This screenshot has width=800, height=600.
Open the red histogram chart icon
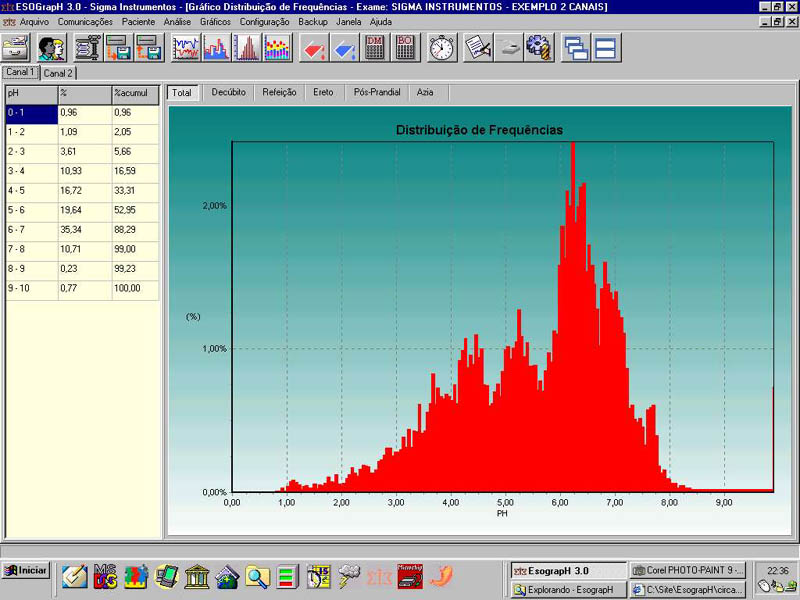coord(247,47)
